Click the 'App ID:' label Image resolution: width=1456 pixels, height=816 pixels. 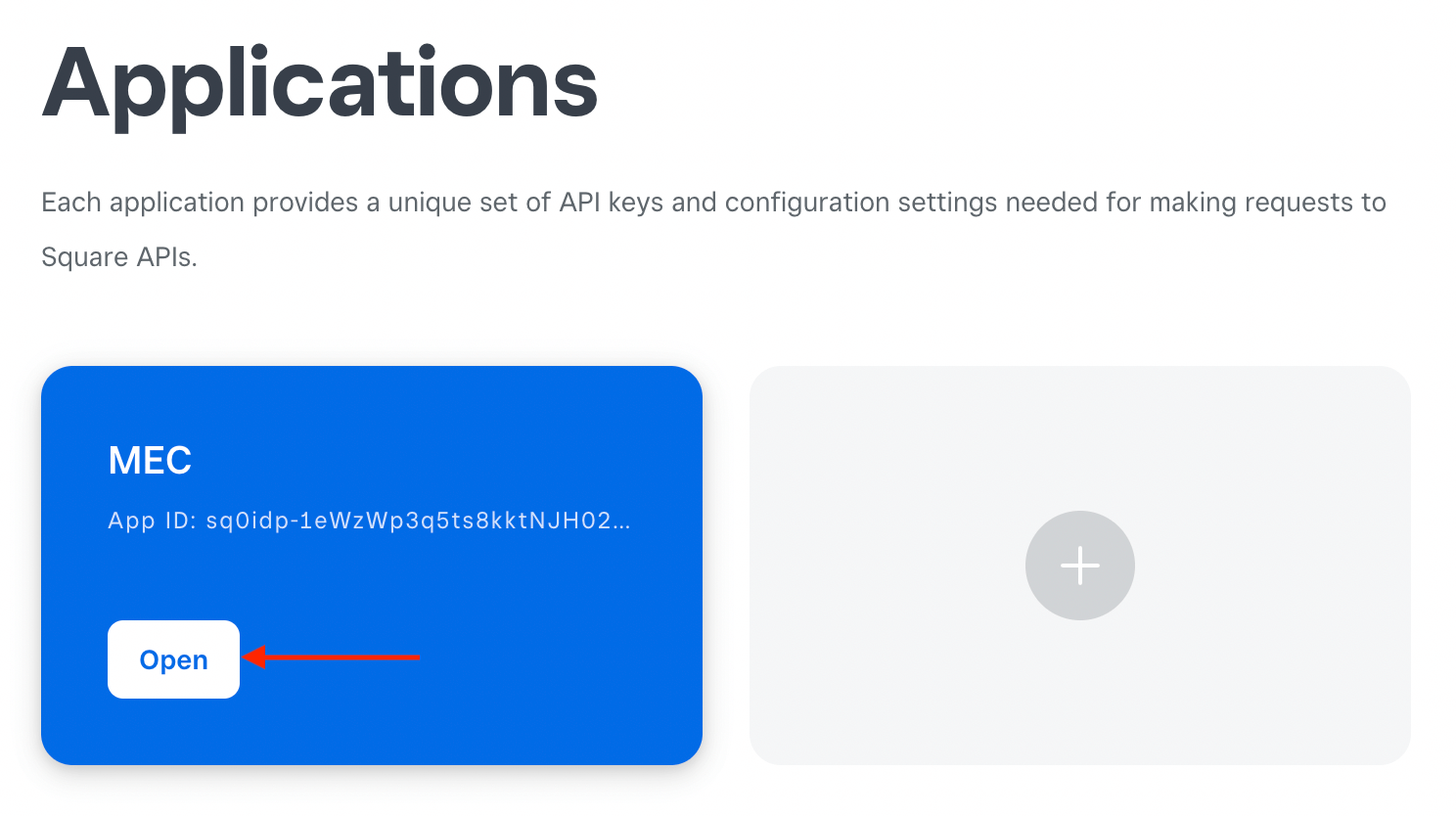point(153,521)
